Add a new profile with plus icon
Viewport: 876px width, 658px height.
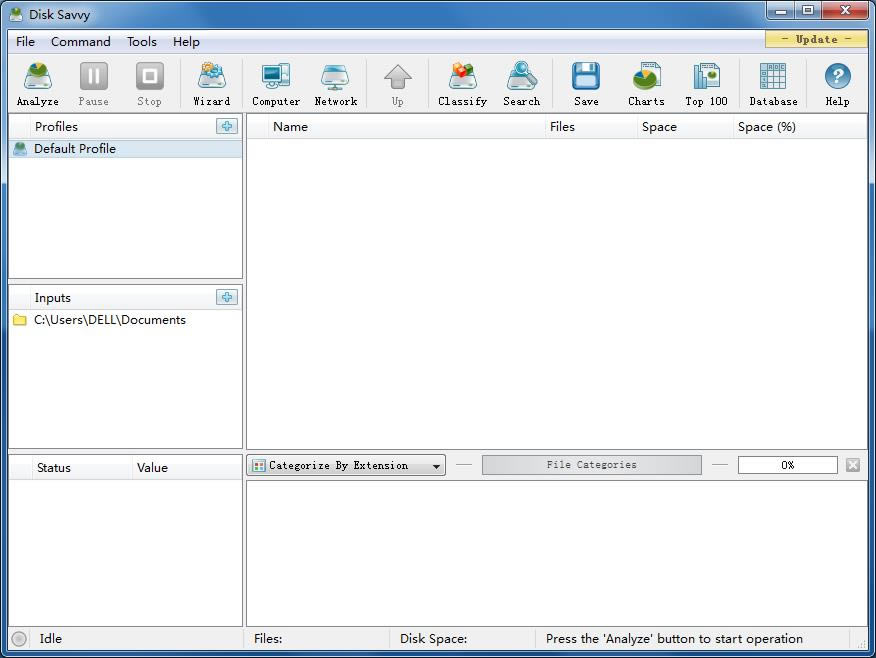(227, 126)
